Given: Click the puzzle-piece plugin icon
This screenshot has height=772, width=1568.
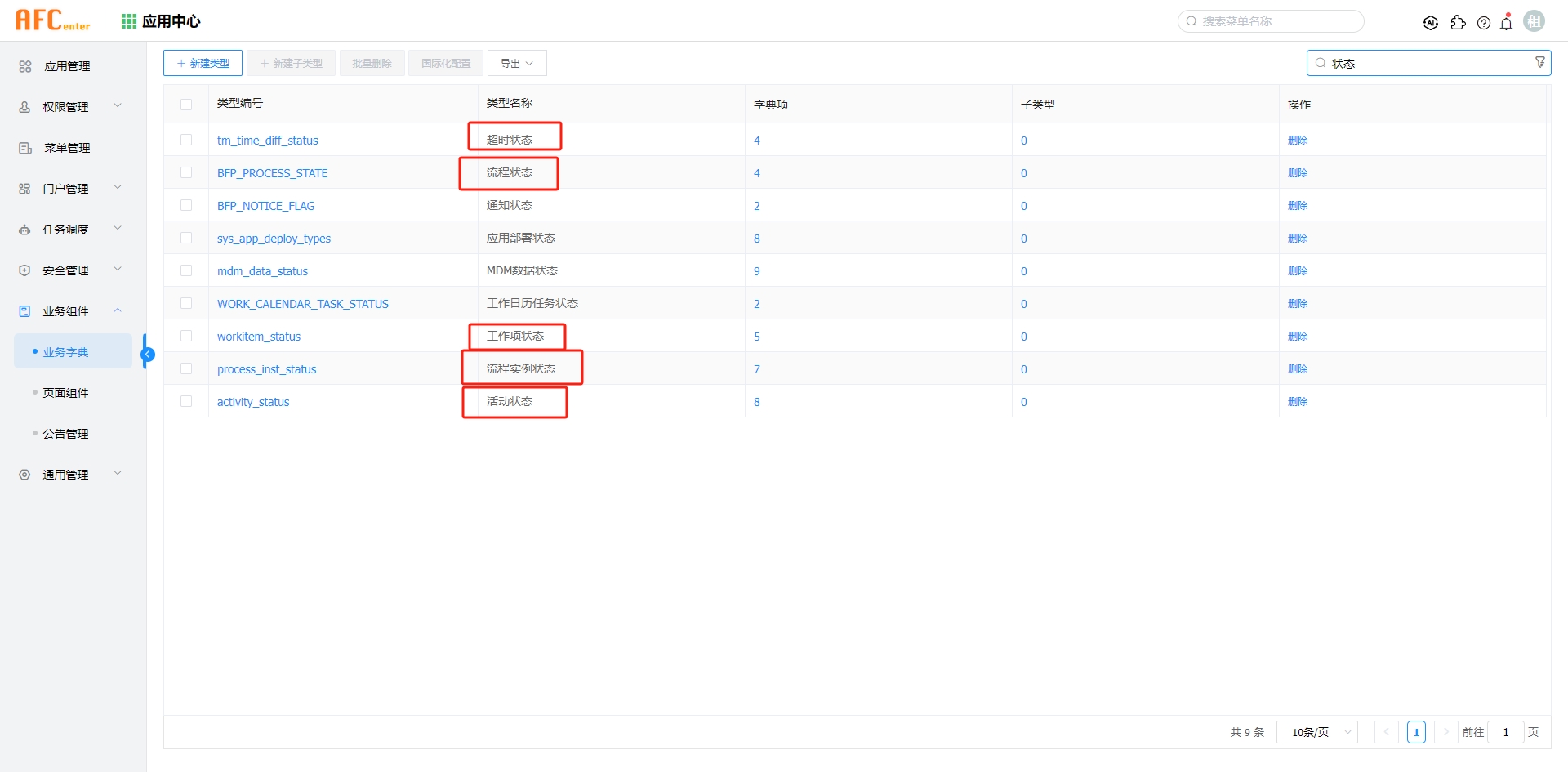Looking at the screenshot, I should [1459, 23].
